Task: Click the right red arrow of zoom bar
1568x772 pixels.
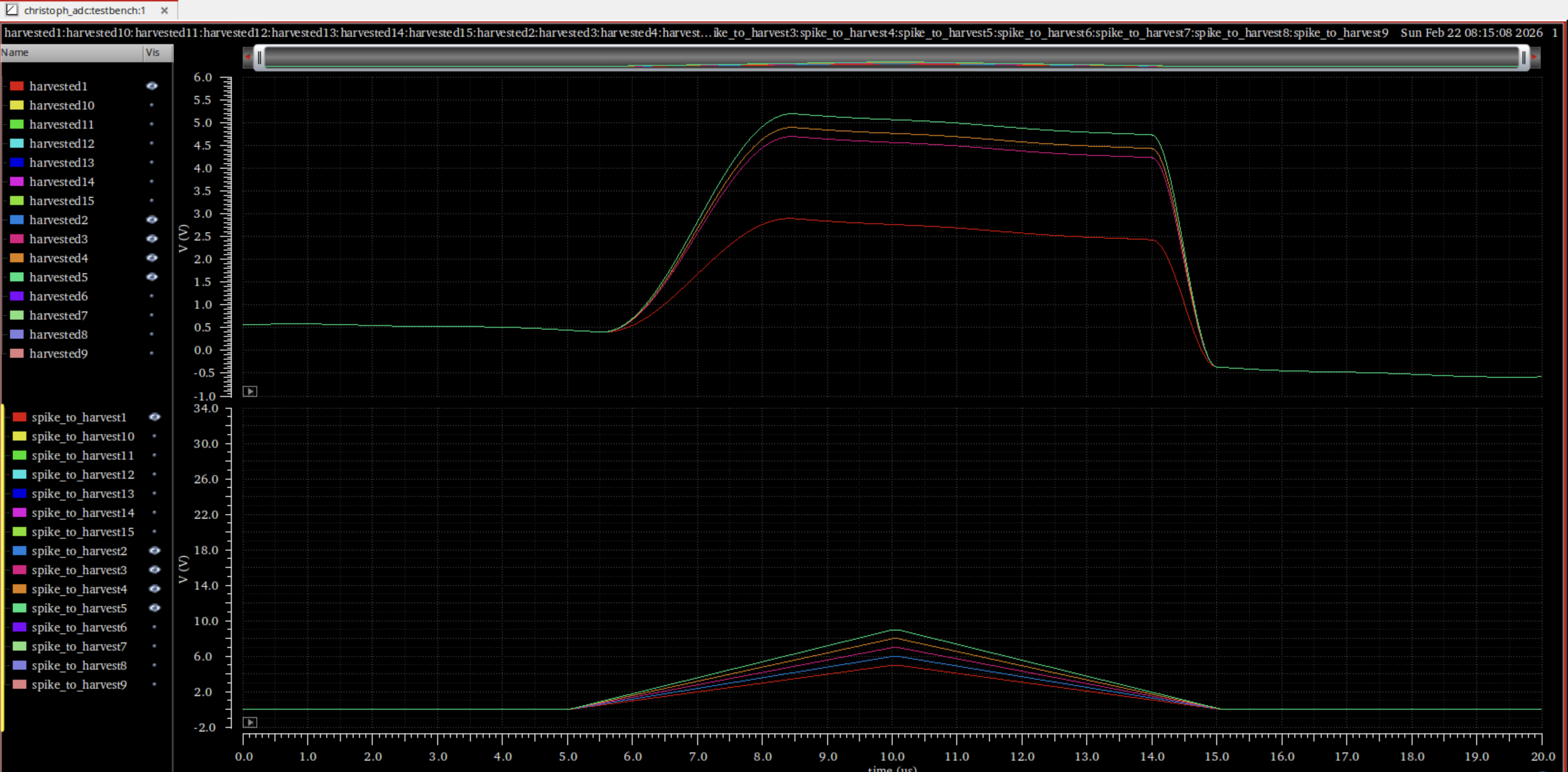Action: pos(1535,57)
